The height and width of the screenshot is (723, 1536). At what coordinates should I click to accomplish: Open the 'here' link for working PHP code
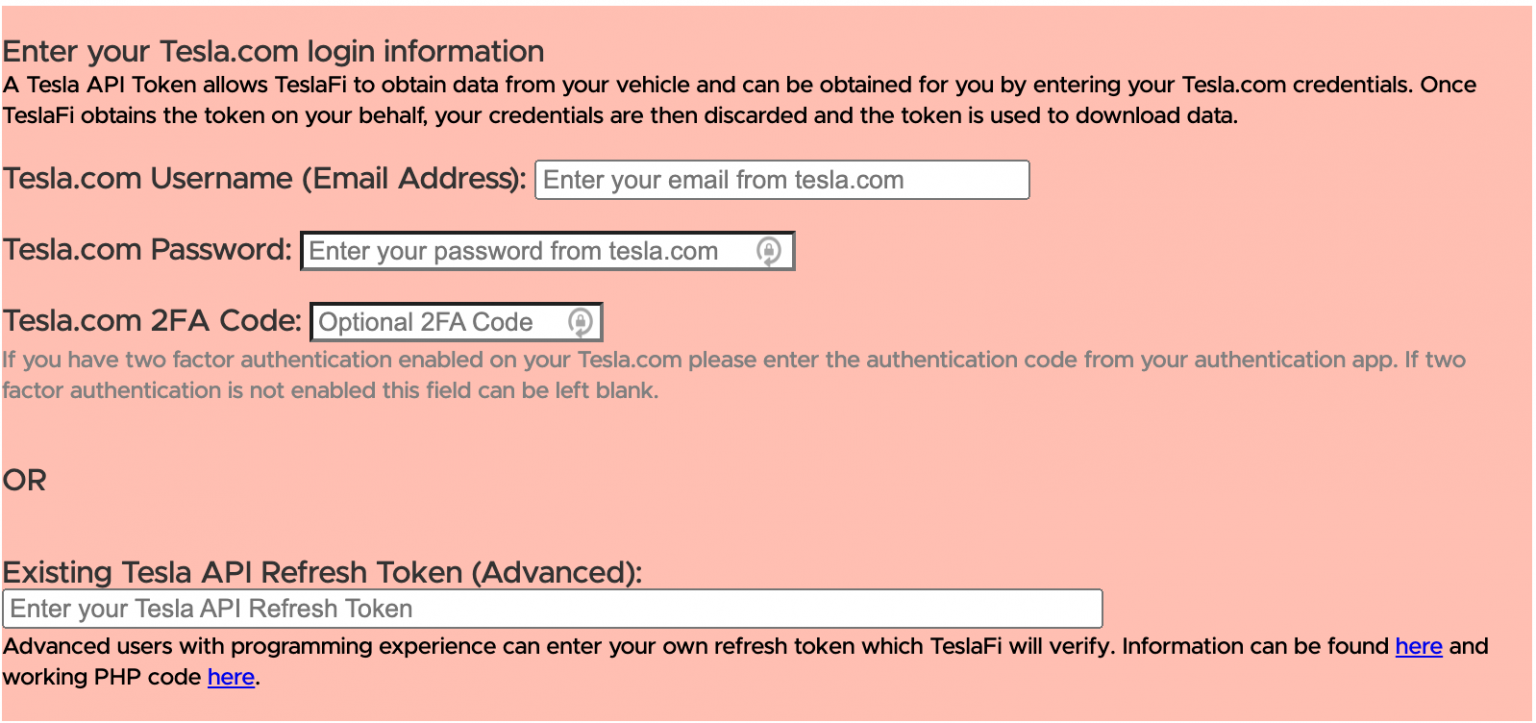pyautogui.click(x=231, y=677)
